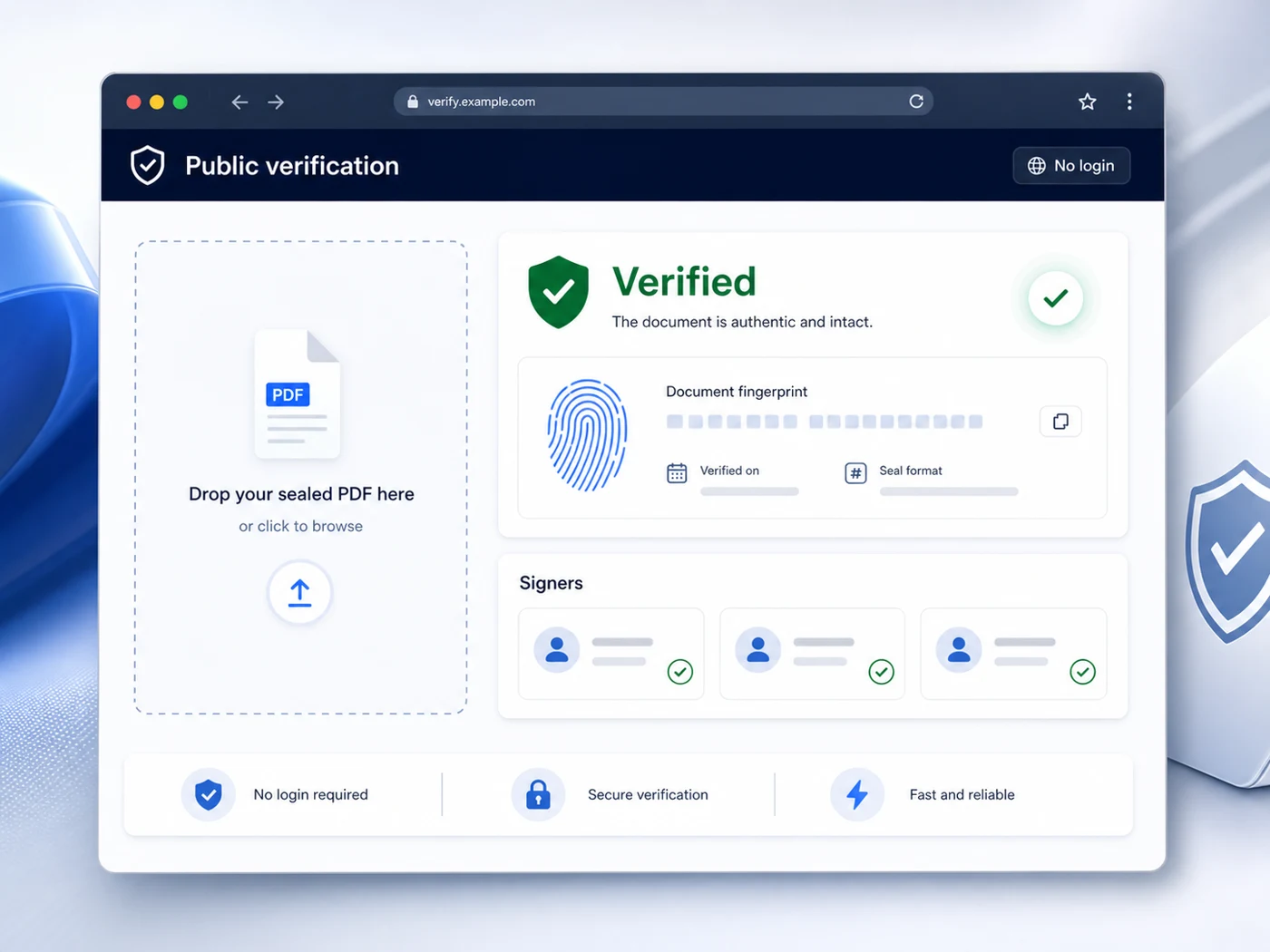
Task: Click the lightning icon by Fast and reliable
Action: click(857, 795)
